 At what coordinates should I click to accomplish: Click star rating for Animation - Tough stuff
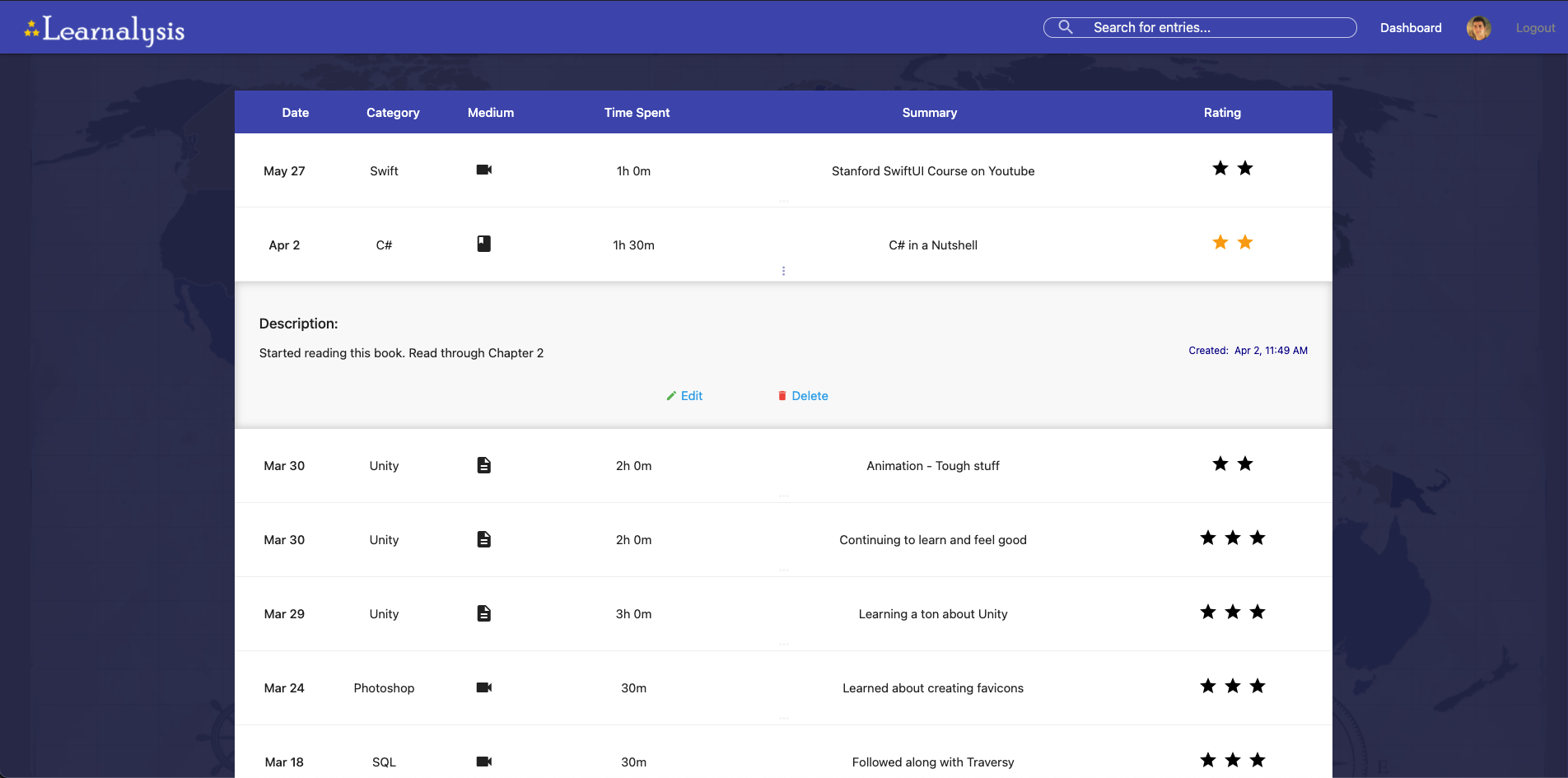(1233, 464)
